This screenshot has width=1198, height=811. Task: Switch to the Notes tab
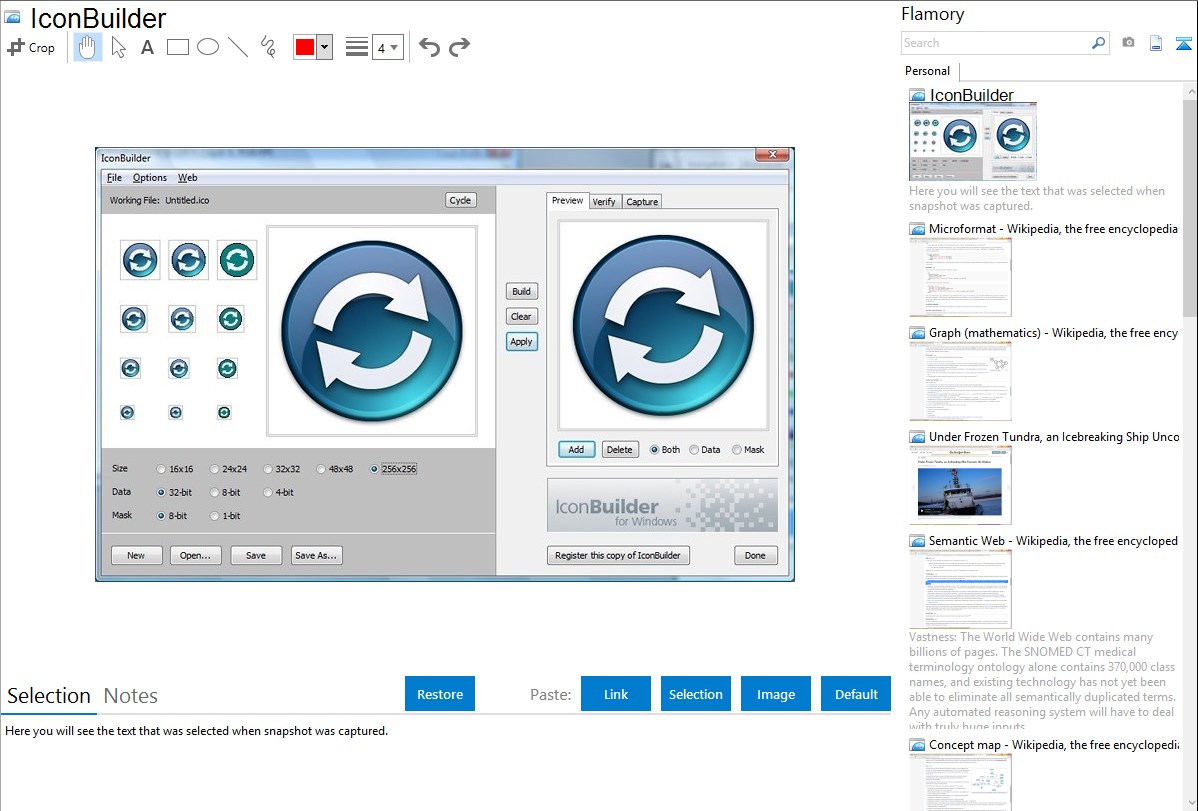(131, 696)
